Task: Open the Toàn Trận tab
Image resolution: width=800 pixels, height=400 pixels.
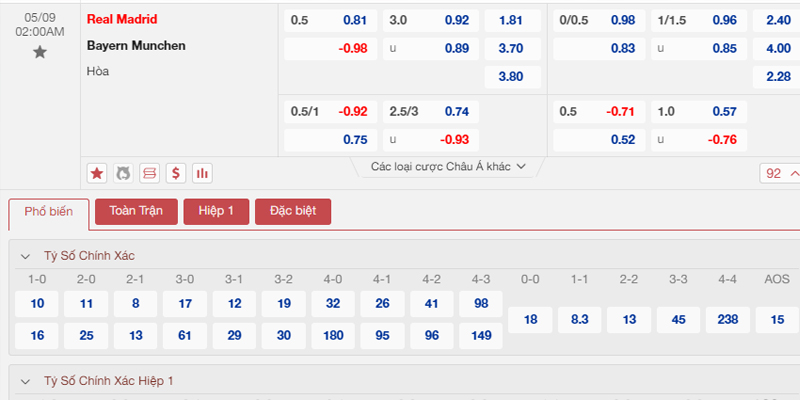Action: (x=136, y=211)
